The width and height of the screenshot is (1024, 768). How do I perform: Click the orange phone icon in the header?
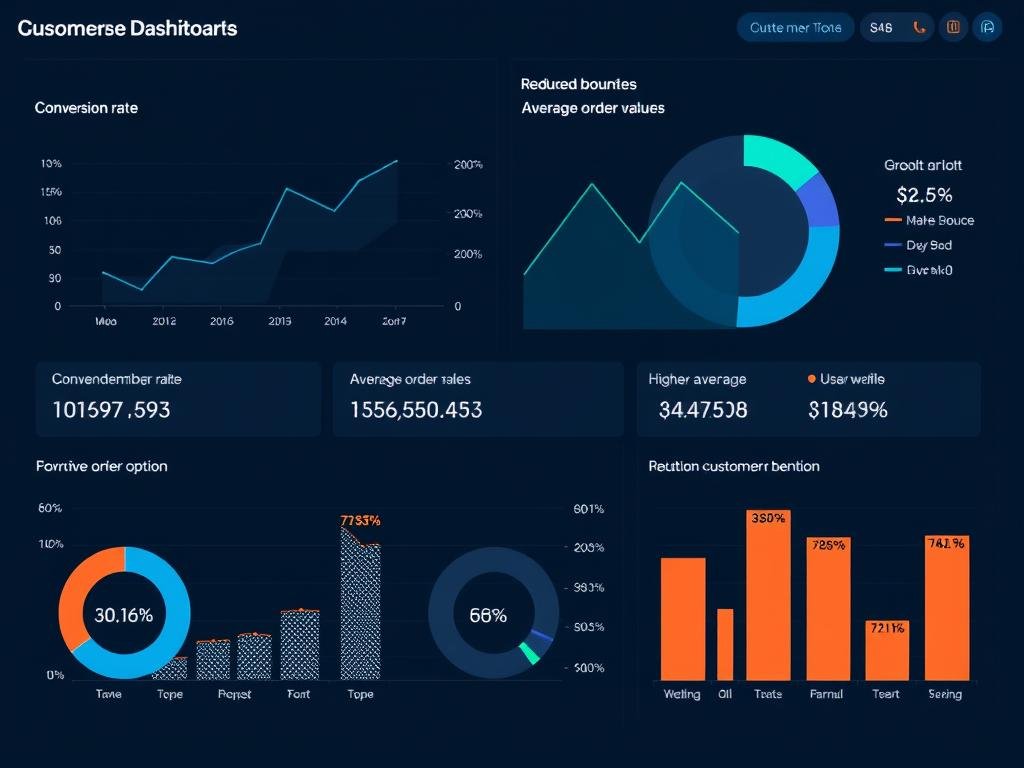coord(919,28)
